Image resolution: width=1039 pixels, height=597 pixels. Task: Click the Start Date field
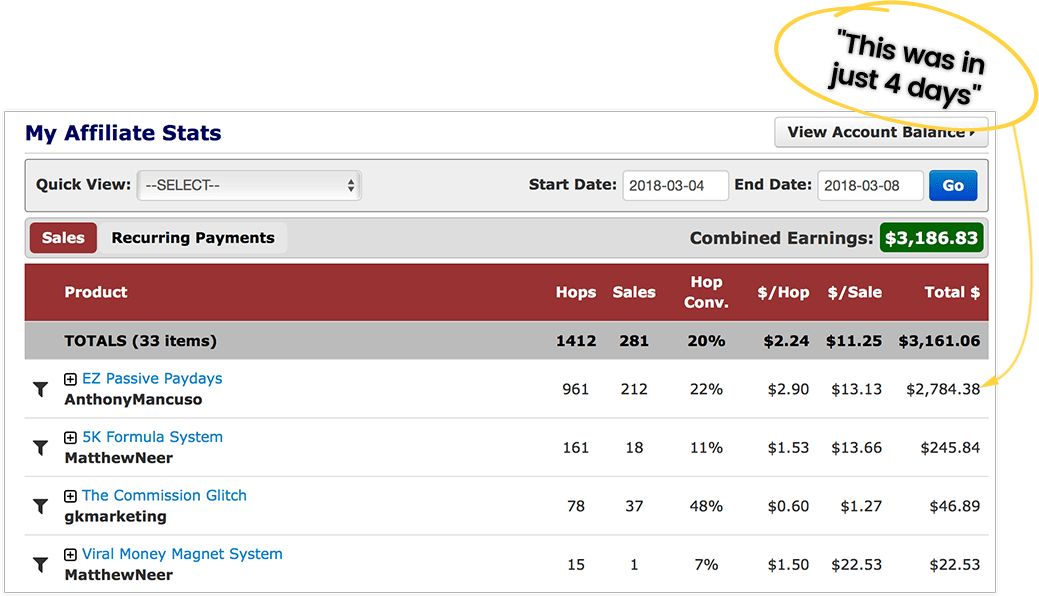675,186
